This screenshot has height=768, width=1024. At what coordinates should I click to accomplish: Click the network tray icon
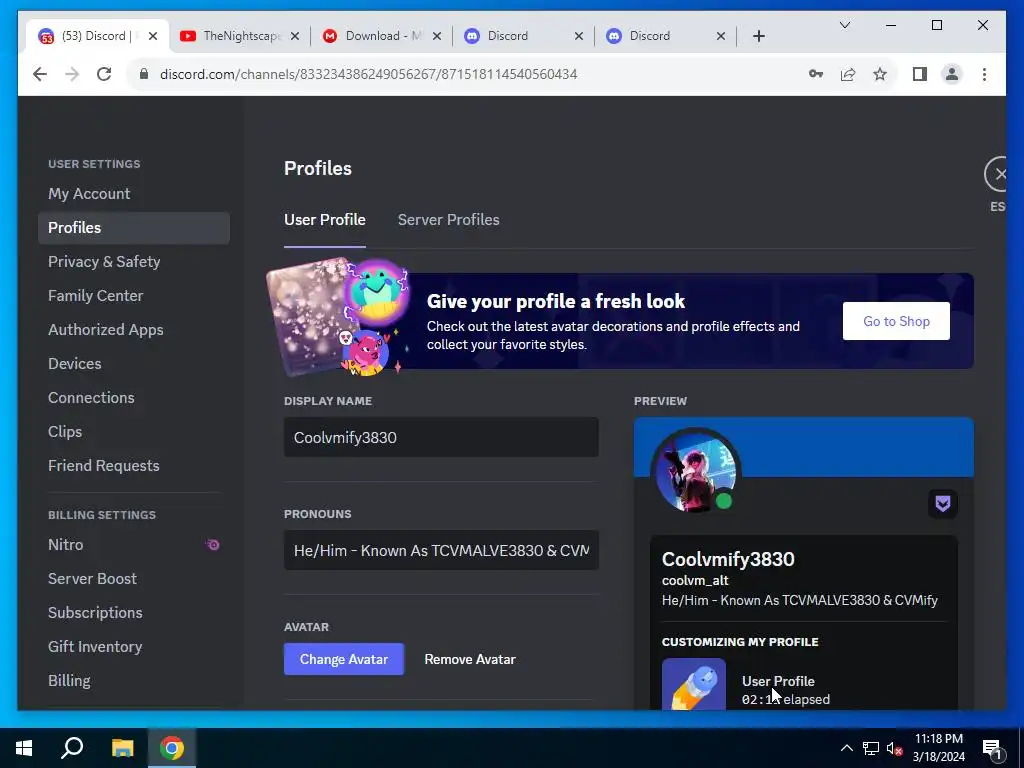[x=871, y=748]
